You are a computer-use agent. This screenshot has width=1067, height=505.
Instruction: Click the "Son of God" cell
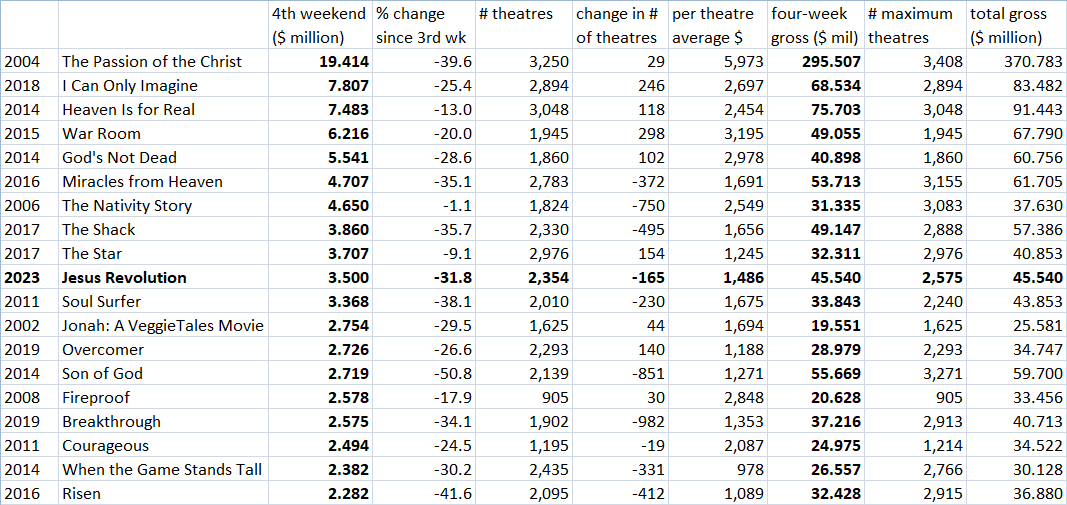point(163,374)
